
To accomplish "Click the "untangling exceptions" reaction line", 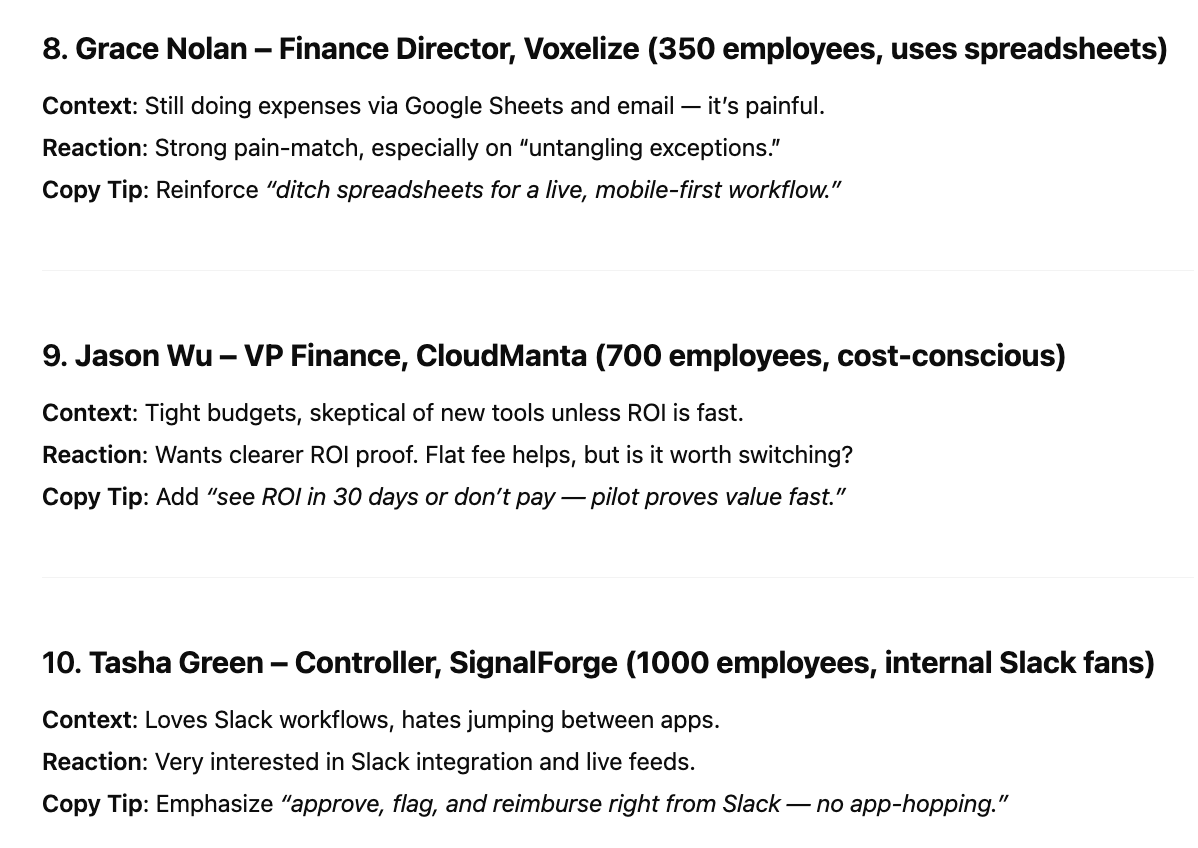I will (x=411, y=148).
